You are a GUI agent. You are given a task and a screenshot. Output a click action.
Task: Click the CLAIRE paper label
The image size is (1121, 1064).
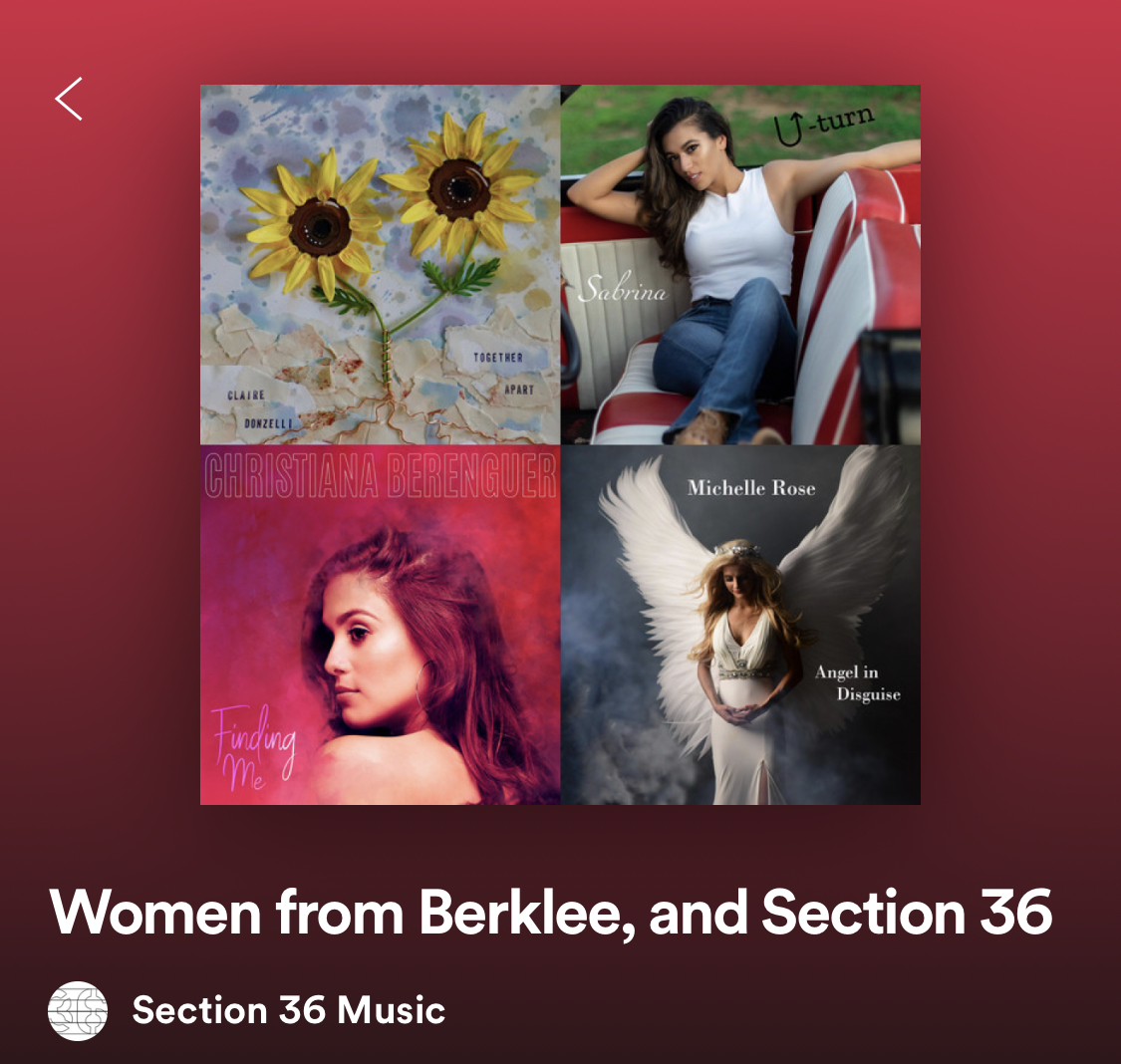click(x=246, y=396)
